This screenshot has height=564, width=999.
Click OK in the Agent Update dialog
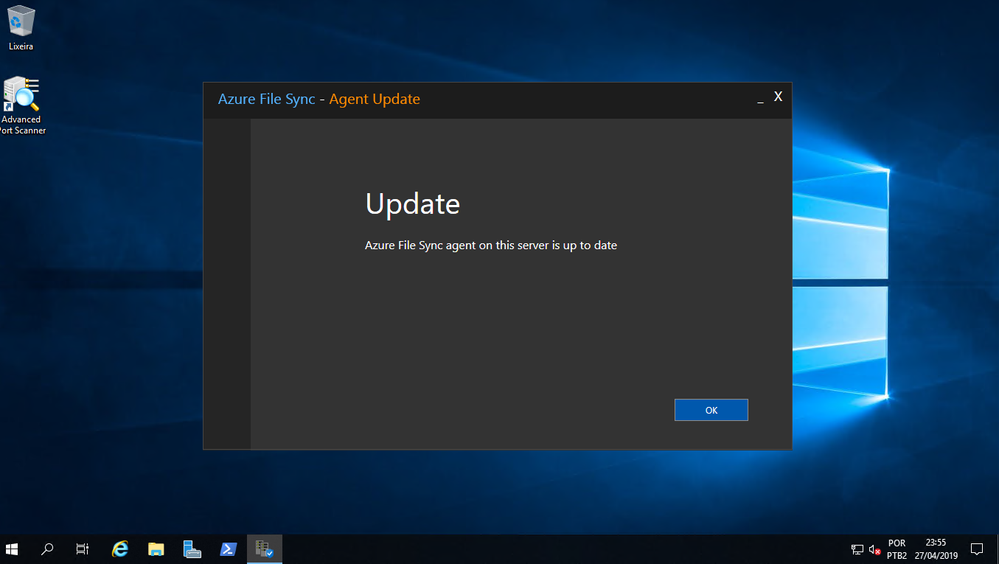[711, 410]
